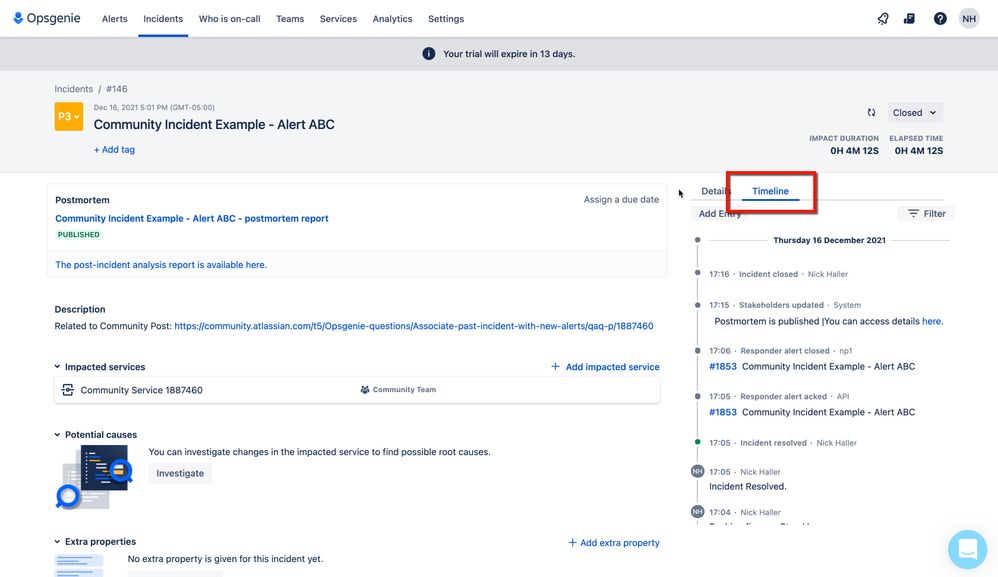Click the Community Team people icon
Image resolution: width=998 pixels, height=577 pixels.
click(x=365, y=389)
